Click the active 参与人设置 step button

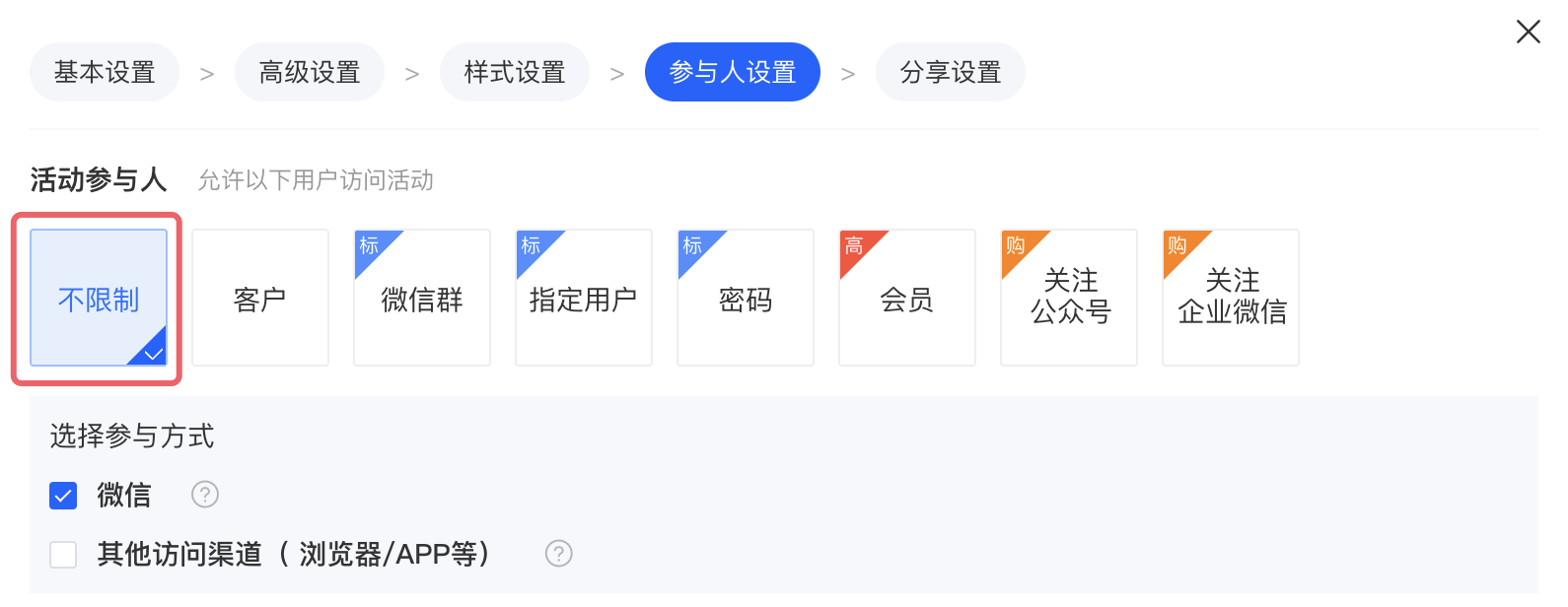coord(733,72)
